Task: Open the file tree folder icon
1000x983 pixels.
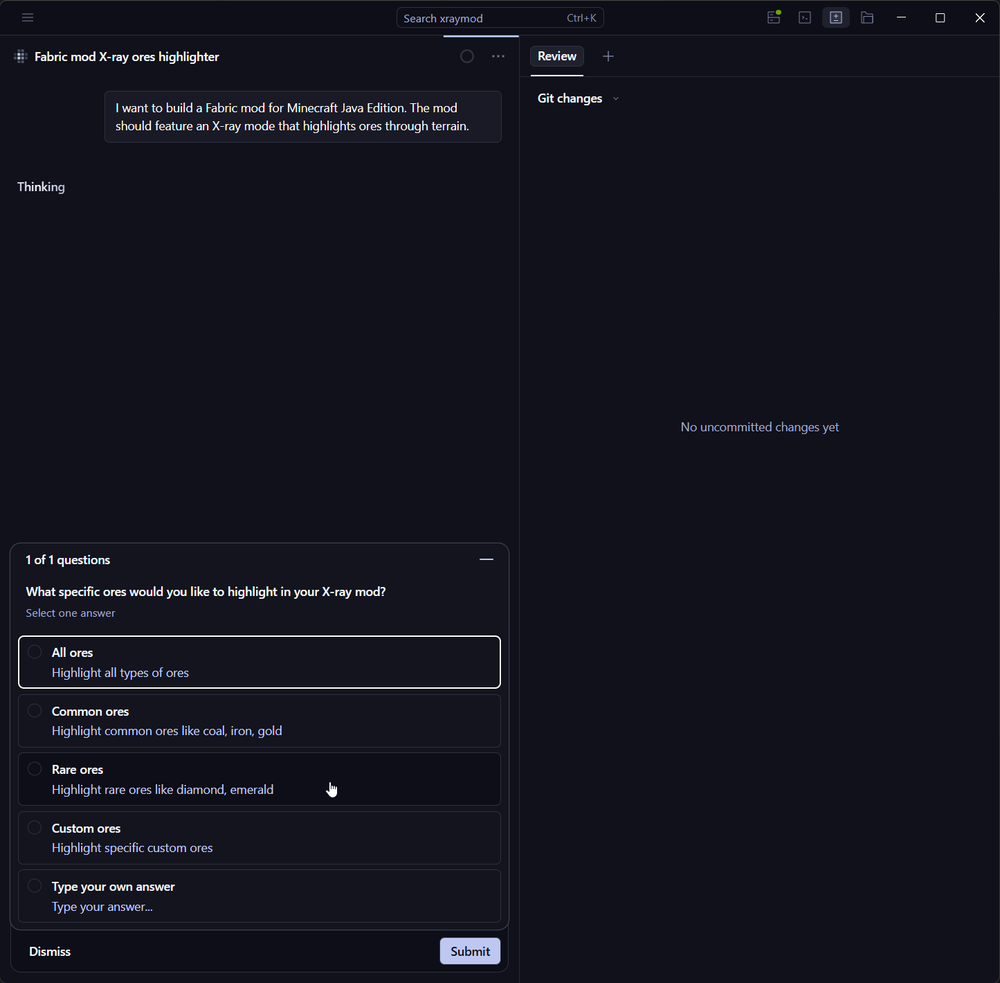Action: pos(867,18)
